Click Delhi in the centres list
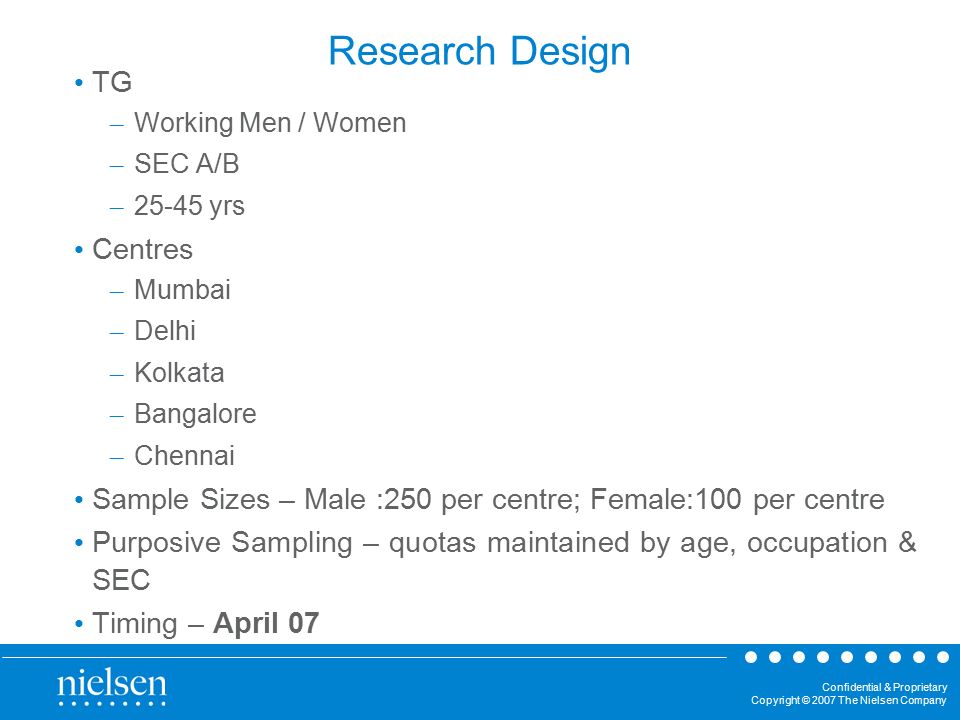960x720 pixels. click(x=165, y=331)
